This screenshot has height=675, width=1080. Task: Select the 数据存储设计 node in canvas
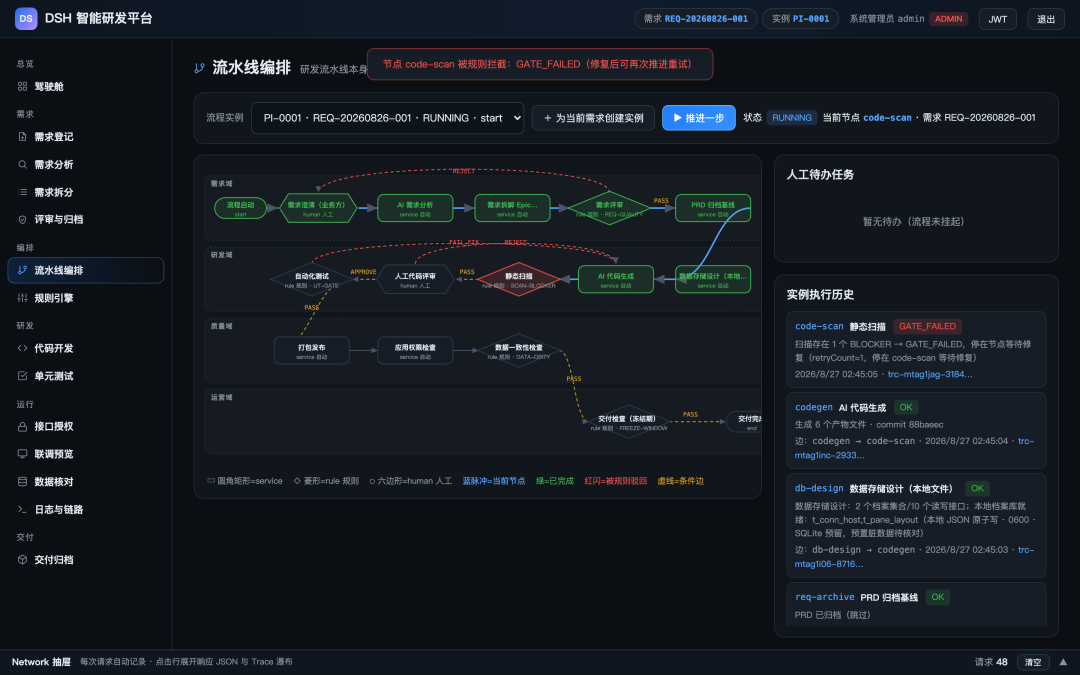(713, 280)
